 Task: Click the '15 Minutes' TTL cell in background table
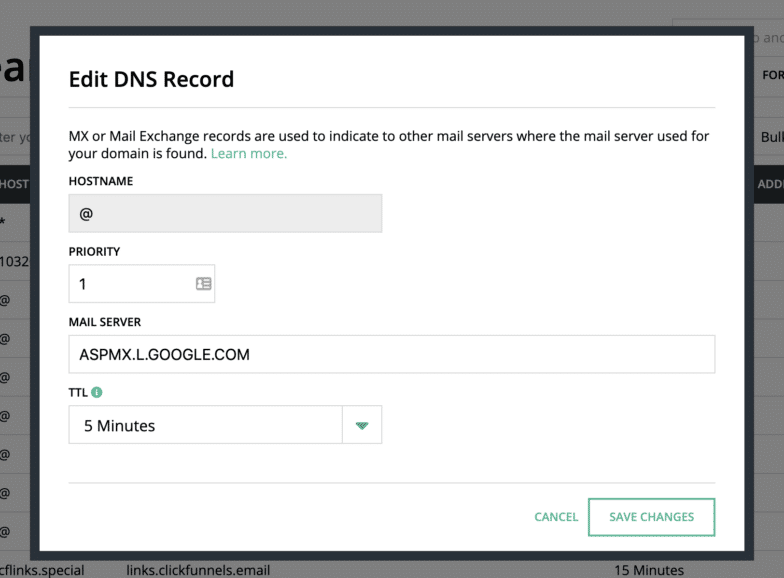click(x=649, y=570)
